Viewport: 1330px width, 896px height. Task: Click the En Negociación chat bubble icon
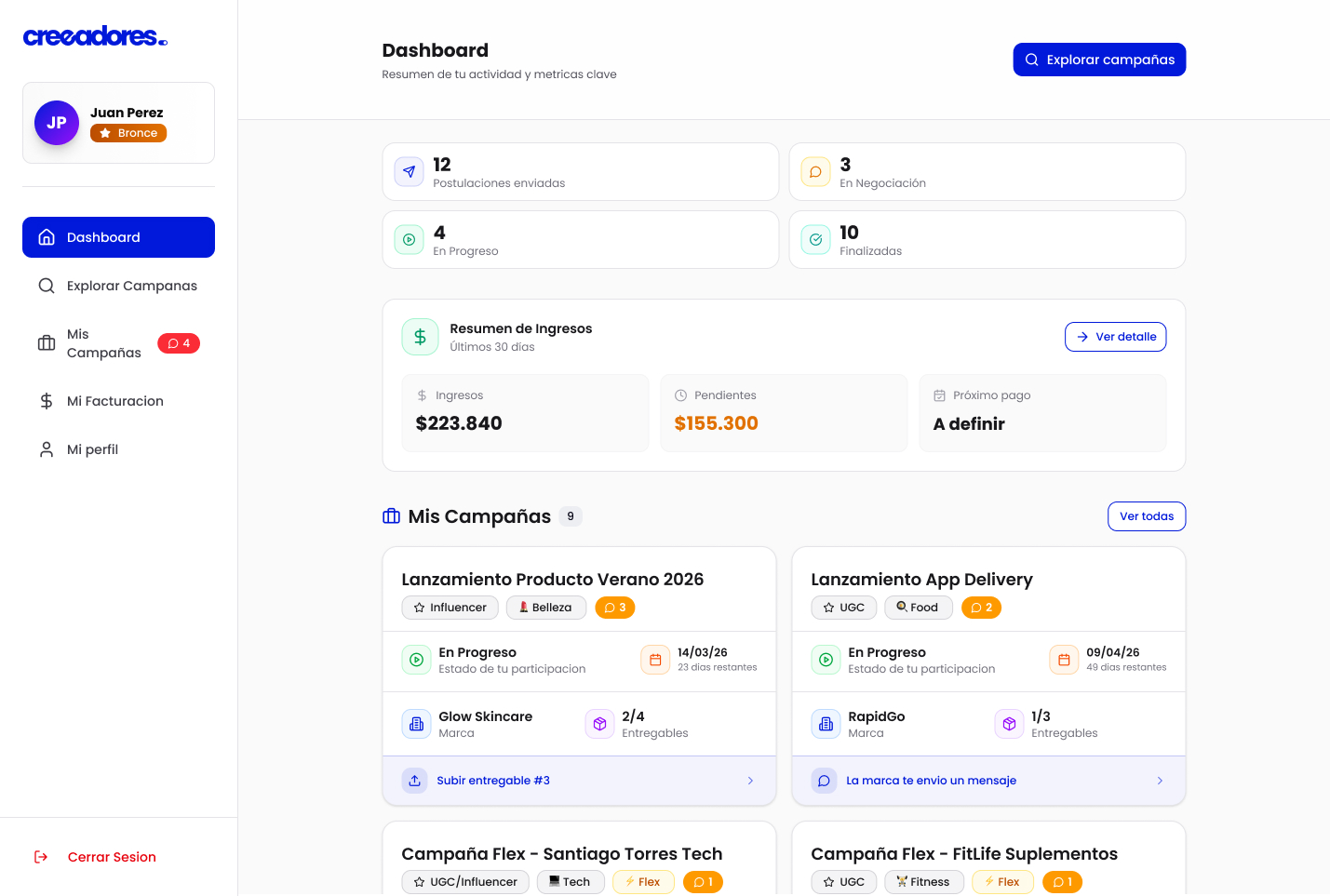point(815,172)
